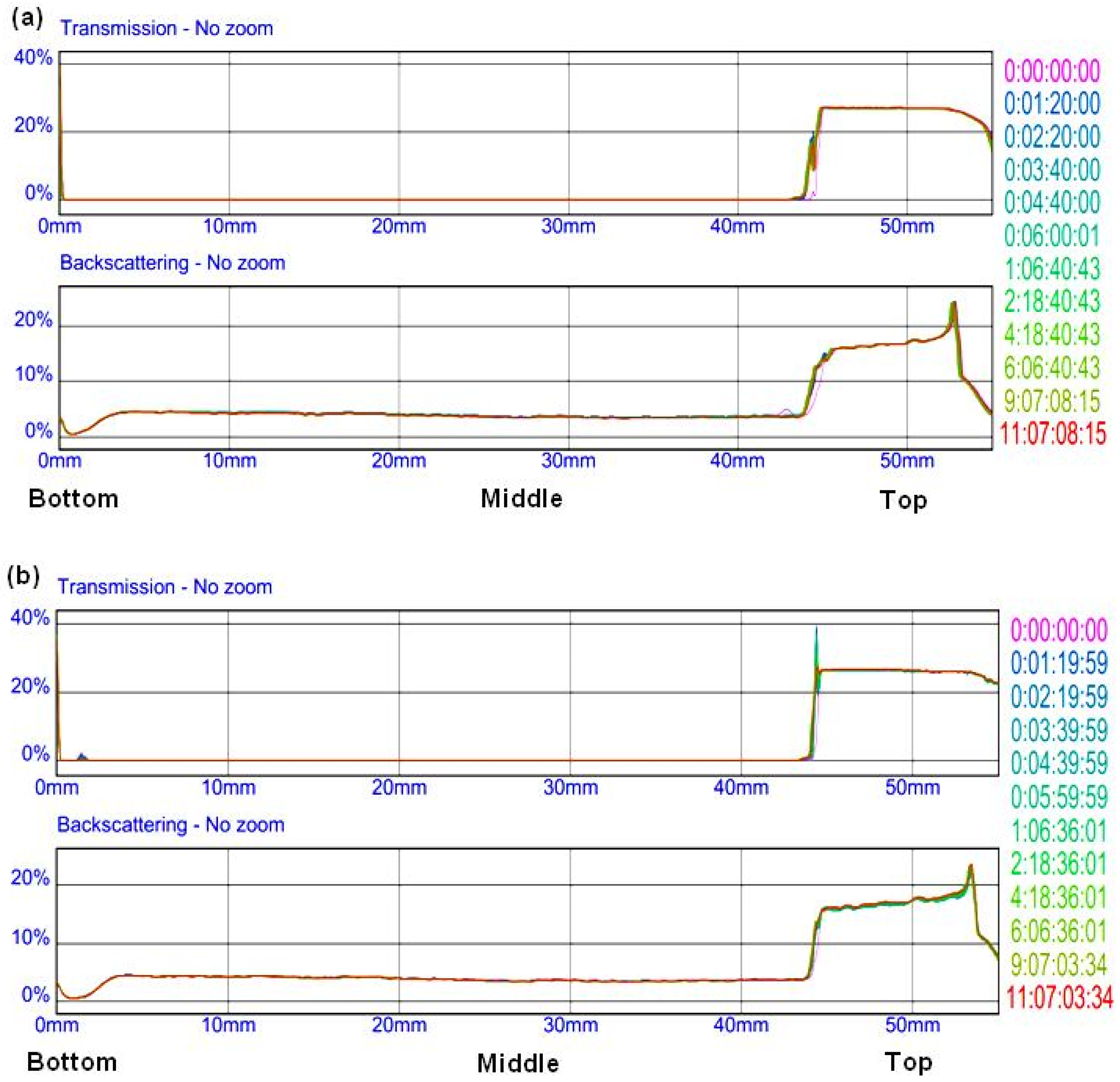The width and height of the screenshot is (1120, 1082).
Task: Click the 30mm axis label of panel (b) backscattering
Action: coord(570,1025)
